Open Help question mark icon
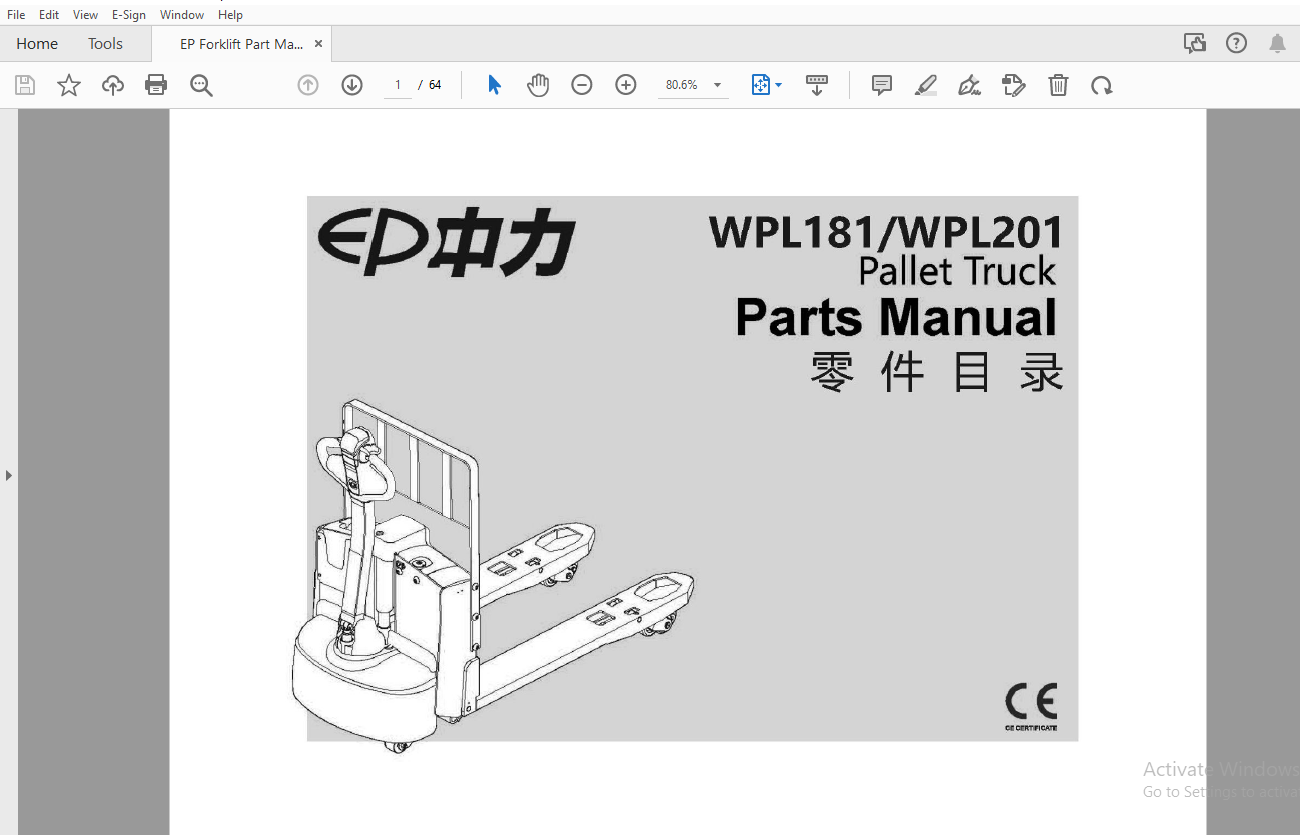This screenshot has width=1300, height=835. pyautogui.click(x=1237, y=43)
